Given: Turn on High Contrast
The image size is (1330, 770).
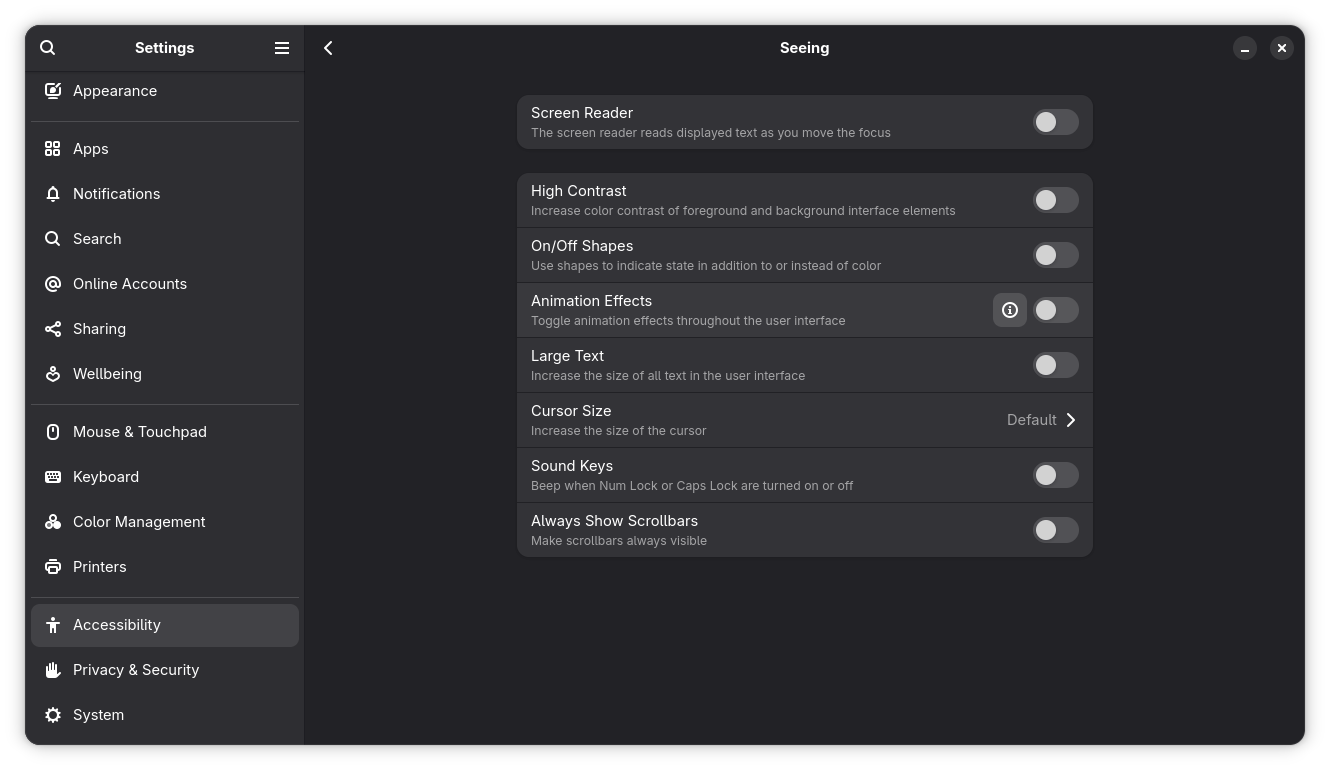Looking at the screenshot, I should (x=1055, y=200).
